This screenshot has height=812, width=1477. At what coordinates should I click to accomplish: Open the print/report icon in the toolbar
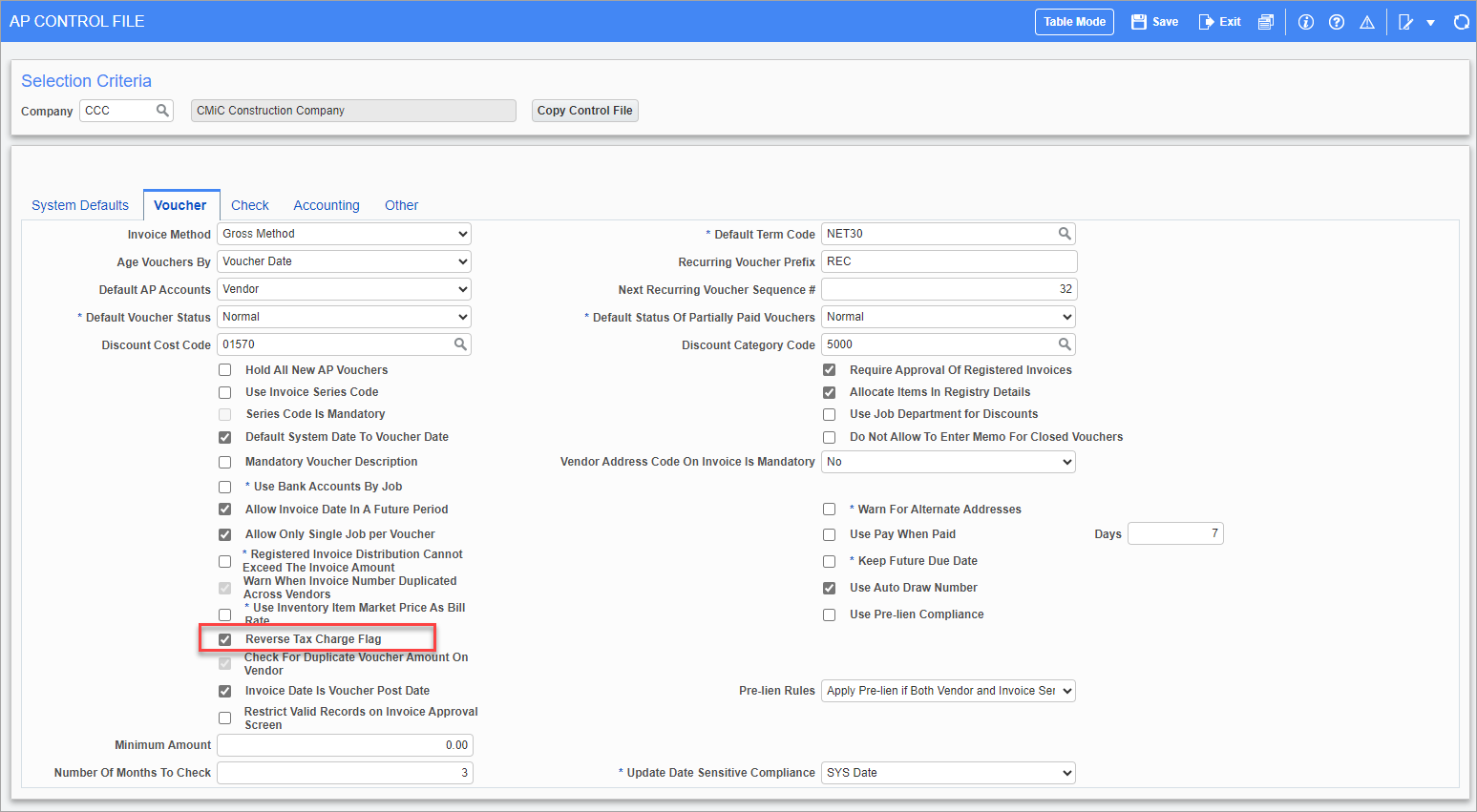point(1265,21)
